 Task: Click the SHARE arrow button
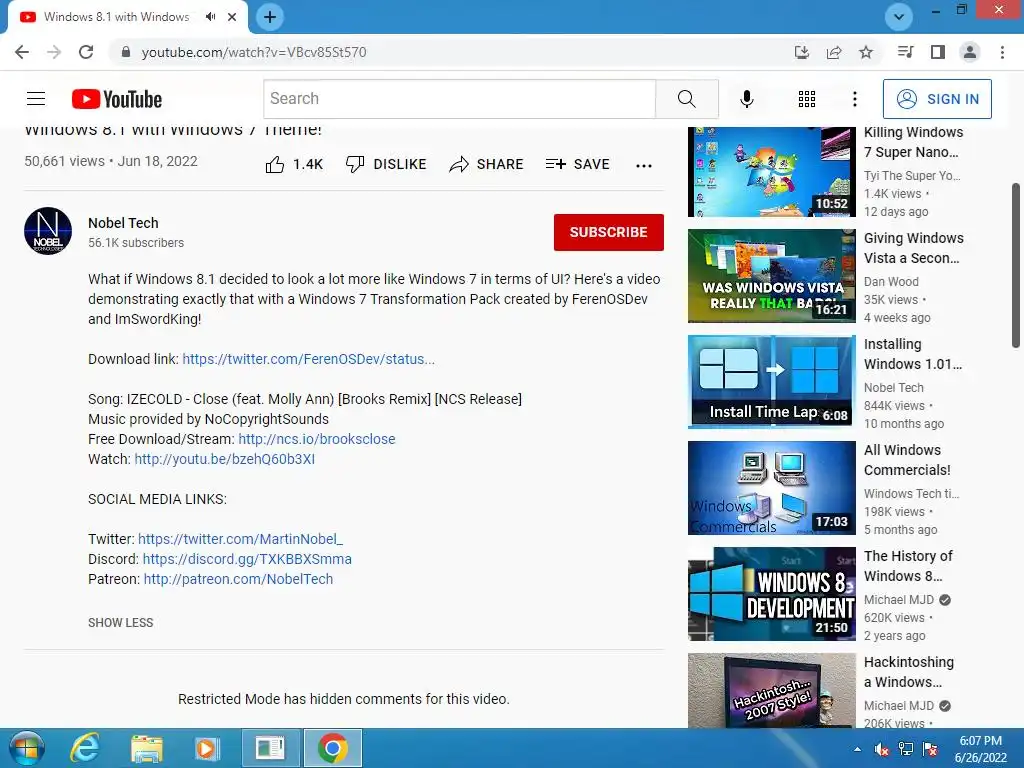[487, 165]
